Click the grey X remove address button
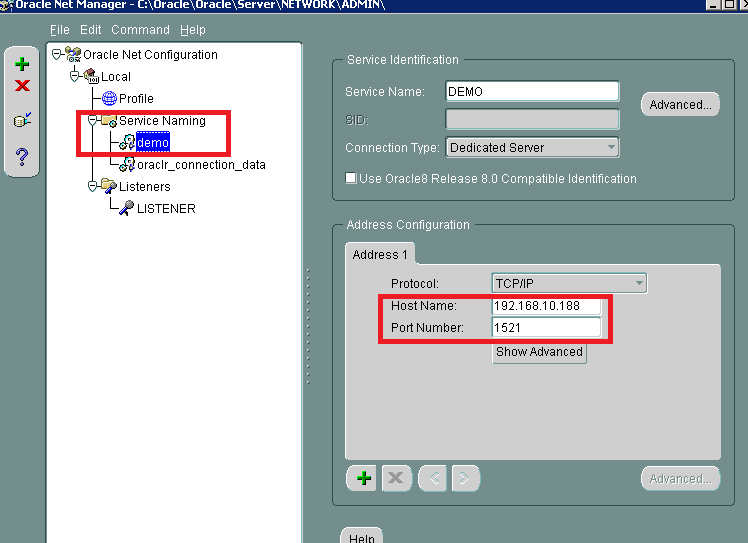 tap(396, 478)
